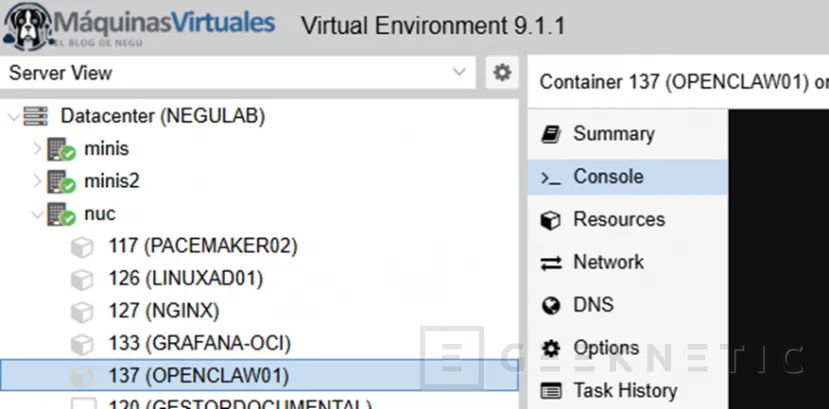Click the minis node server icon
The image size is (829, 409).
[61, 149]
